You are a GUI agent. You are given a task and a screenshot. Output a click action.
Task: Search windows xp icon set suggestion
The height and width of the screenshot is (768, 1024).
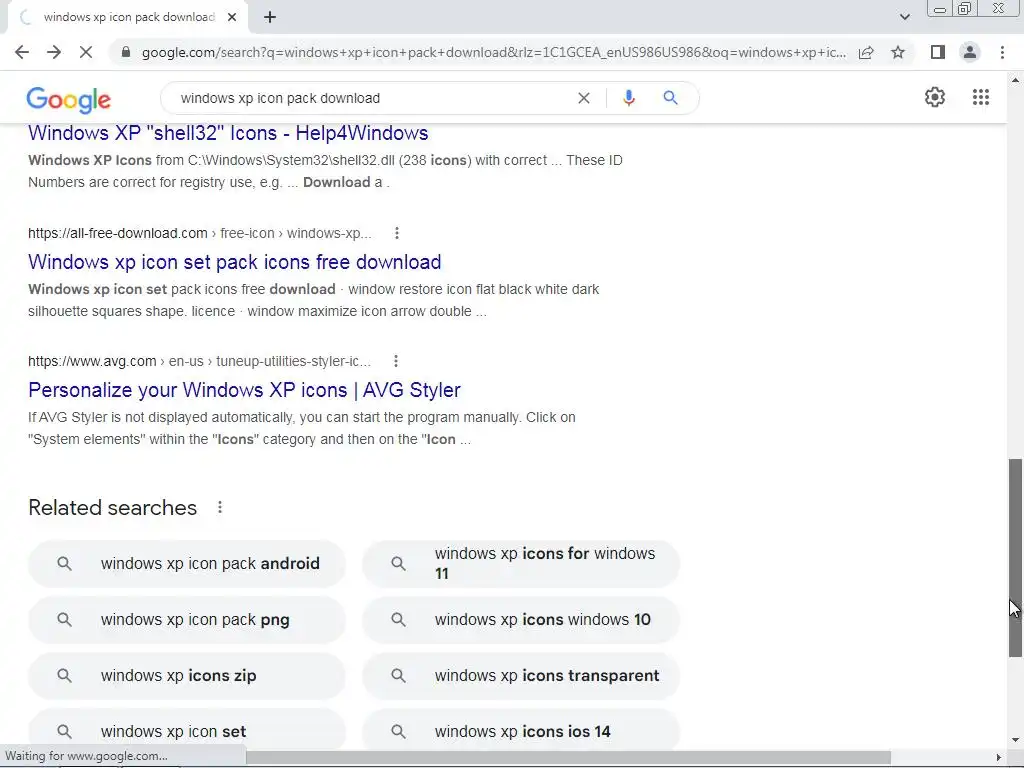(x=187, y=730)
